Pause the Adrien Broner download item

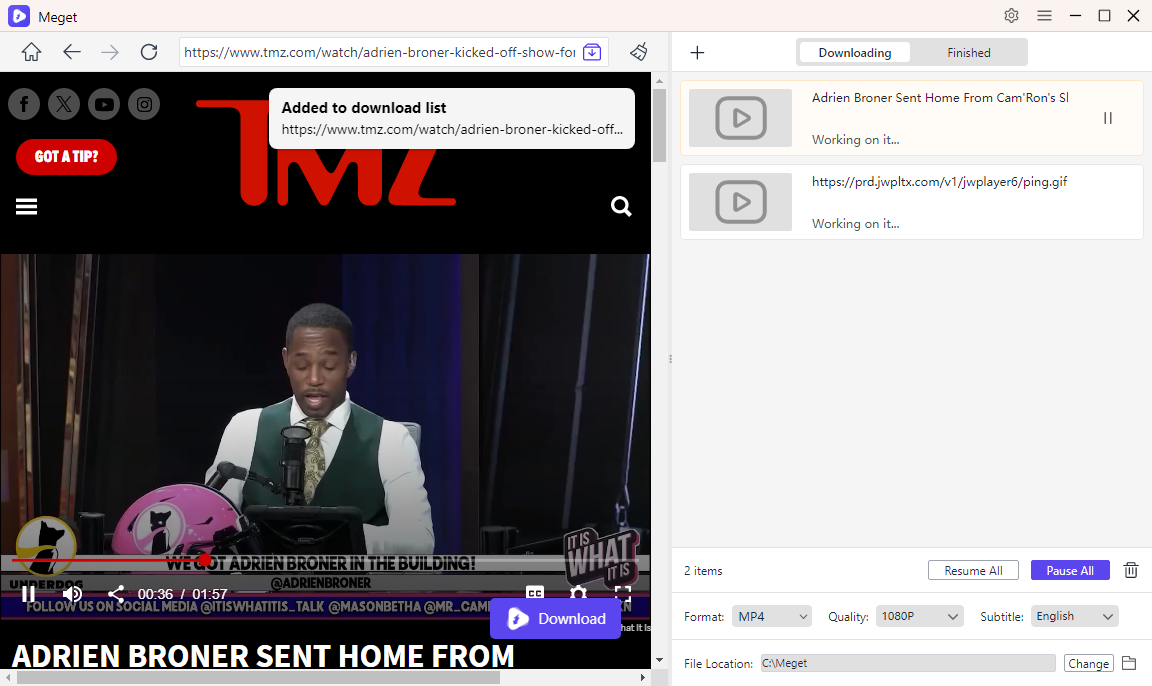pos(1108,118)
